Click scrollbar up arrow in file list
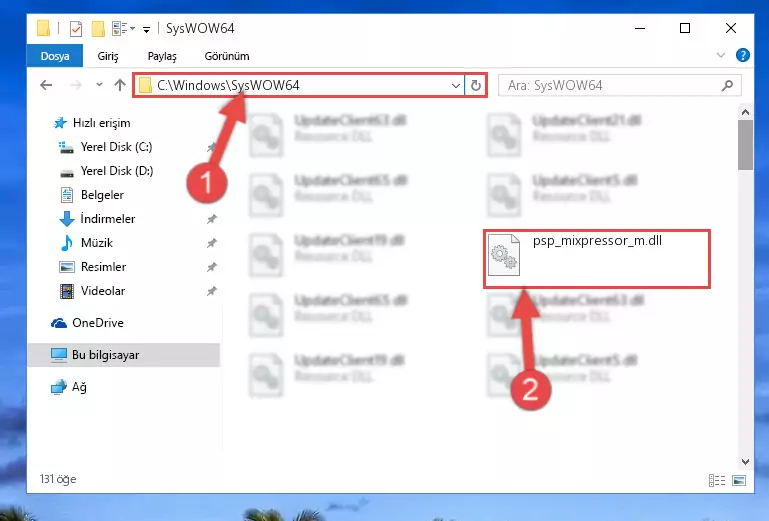Image resolution: width=769 pixels, height=521 pixels. [745, 112]
